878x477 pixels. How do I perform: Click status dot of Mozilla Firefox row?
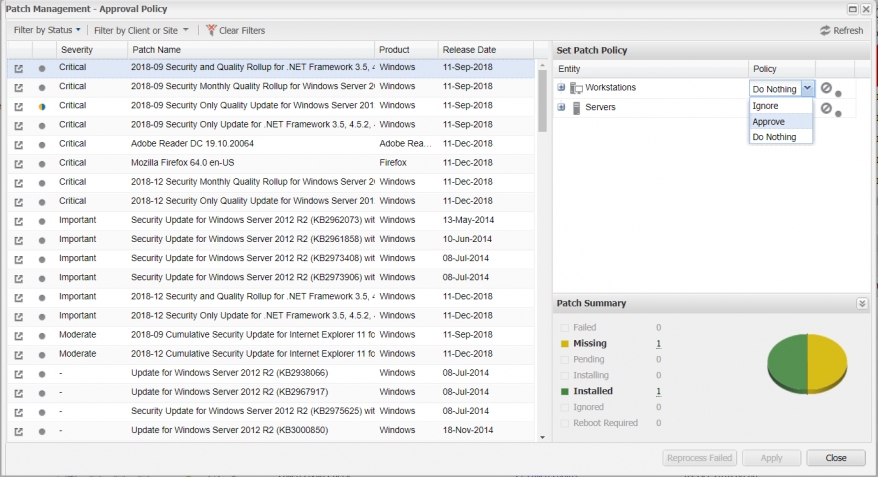point(42,164)
